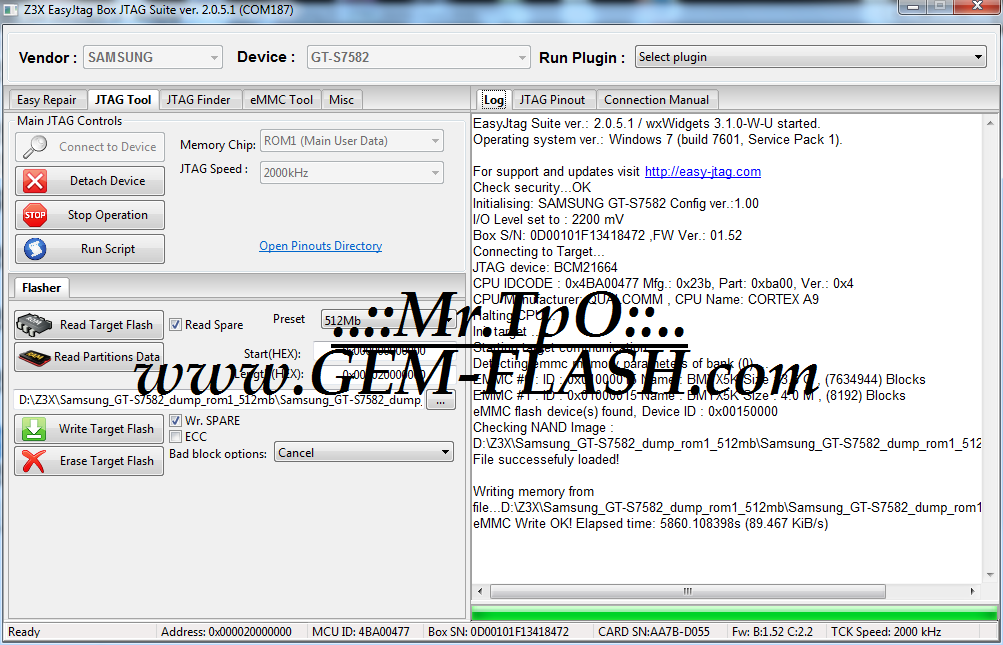
Task: Click the red cross Erase Target Flash icon
Action: click(34, 461)
